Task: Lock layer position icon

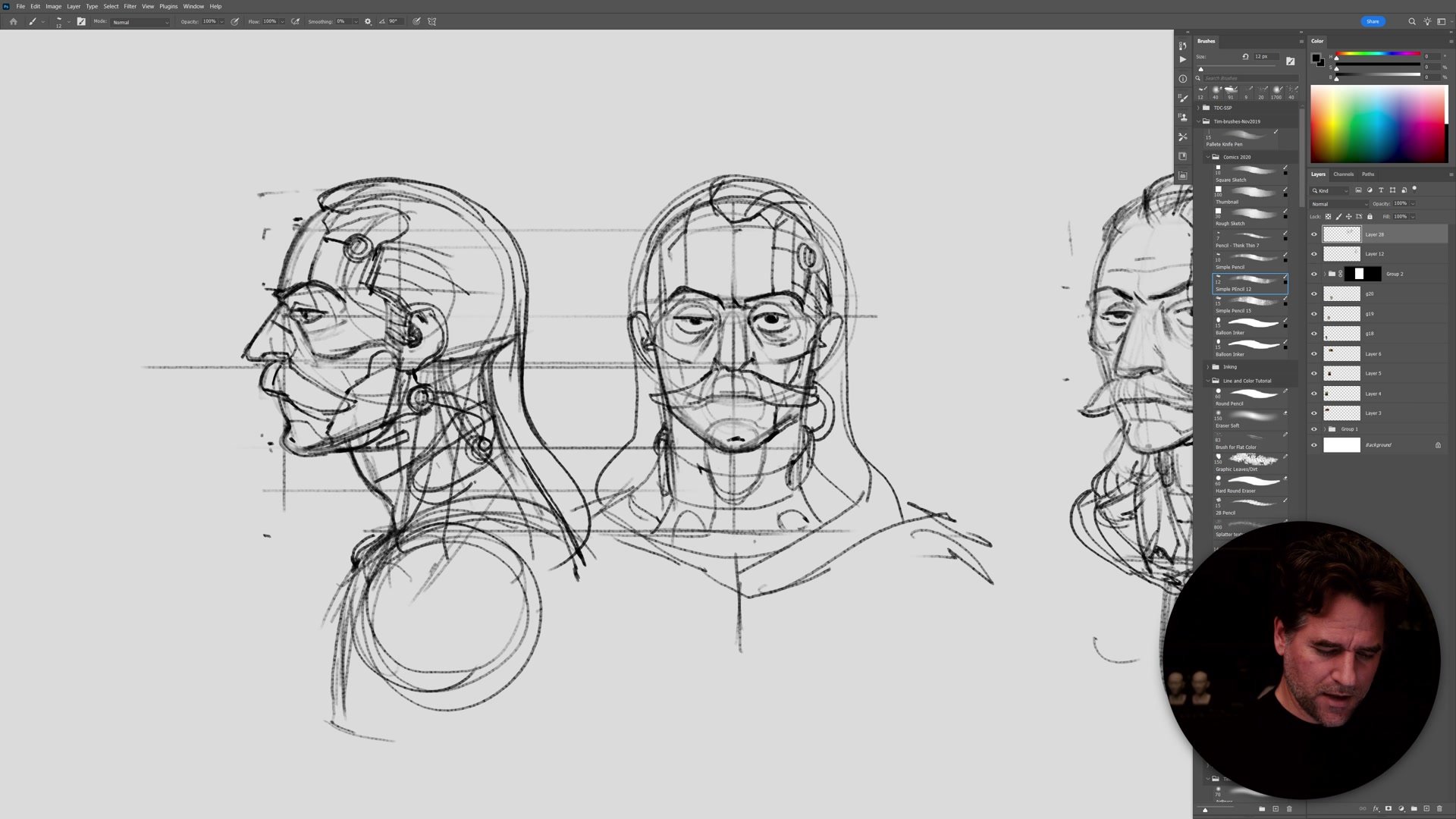Action: (x=1349, y=217)
